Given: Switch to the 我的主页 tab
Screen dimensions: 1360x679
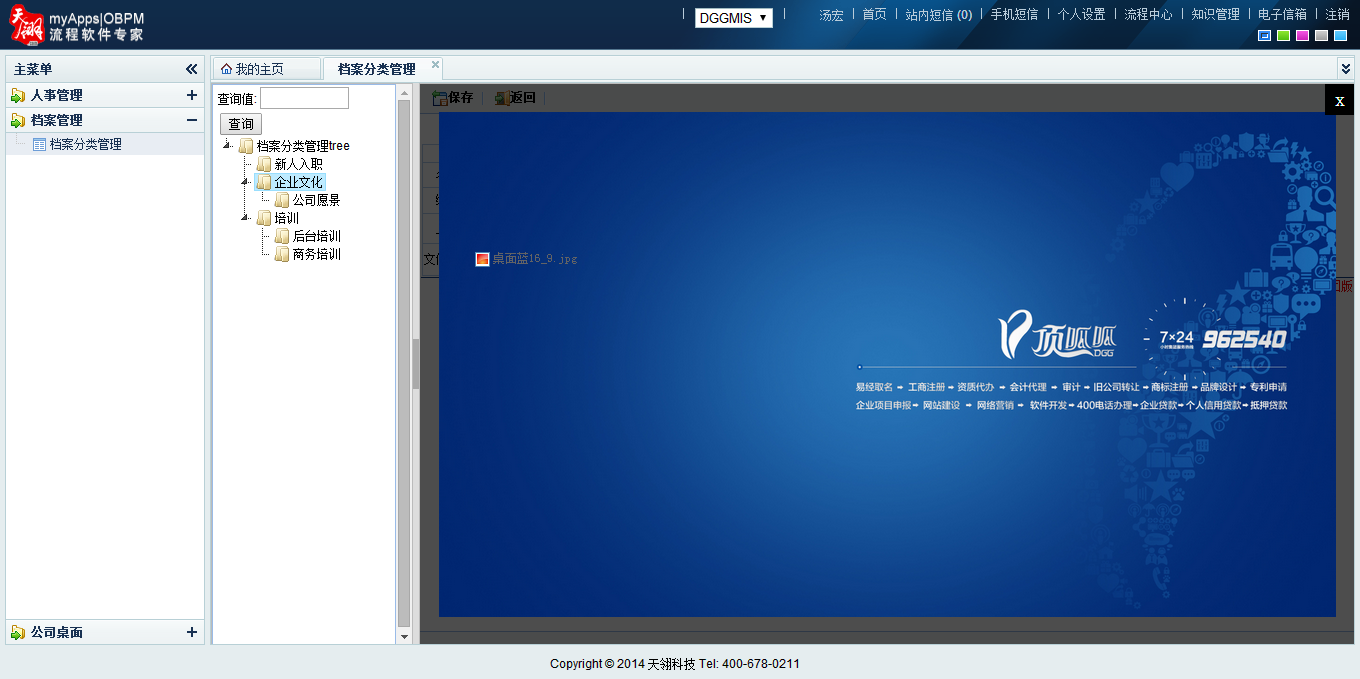Looking at the screenshot, I should tap(266, 69).
